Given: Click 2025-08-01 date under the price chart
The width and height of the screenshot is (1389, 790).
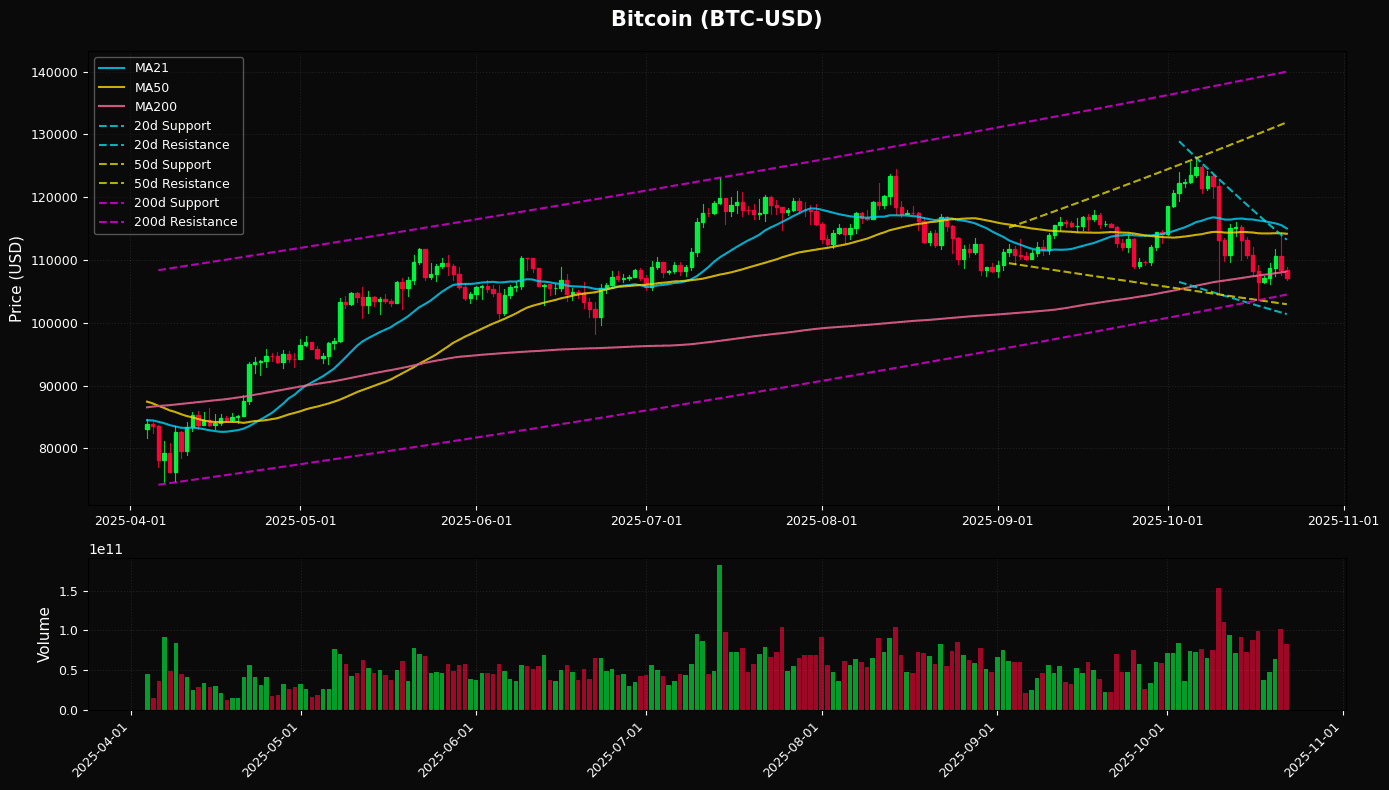Looking at the screenshot, I should point(821,521).
